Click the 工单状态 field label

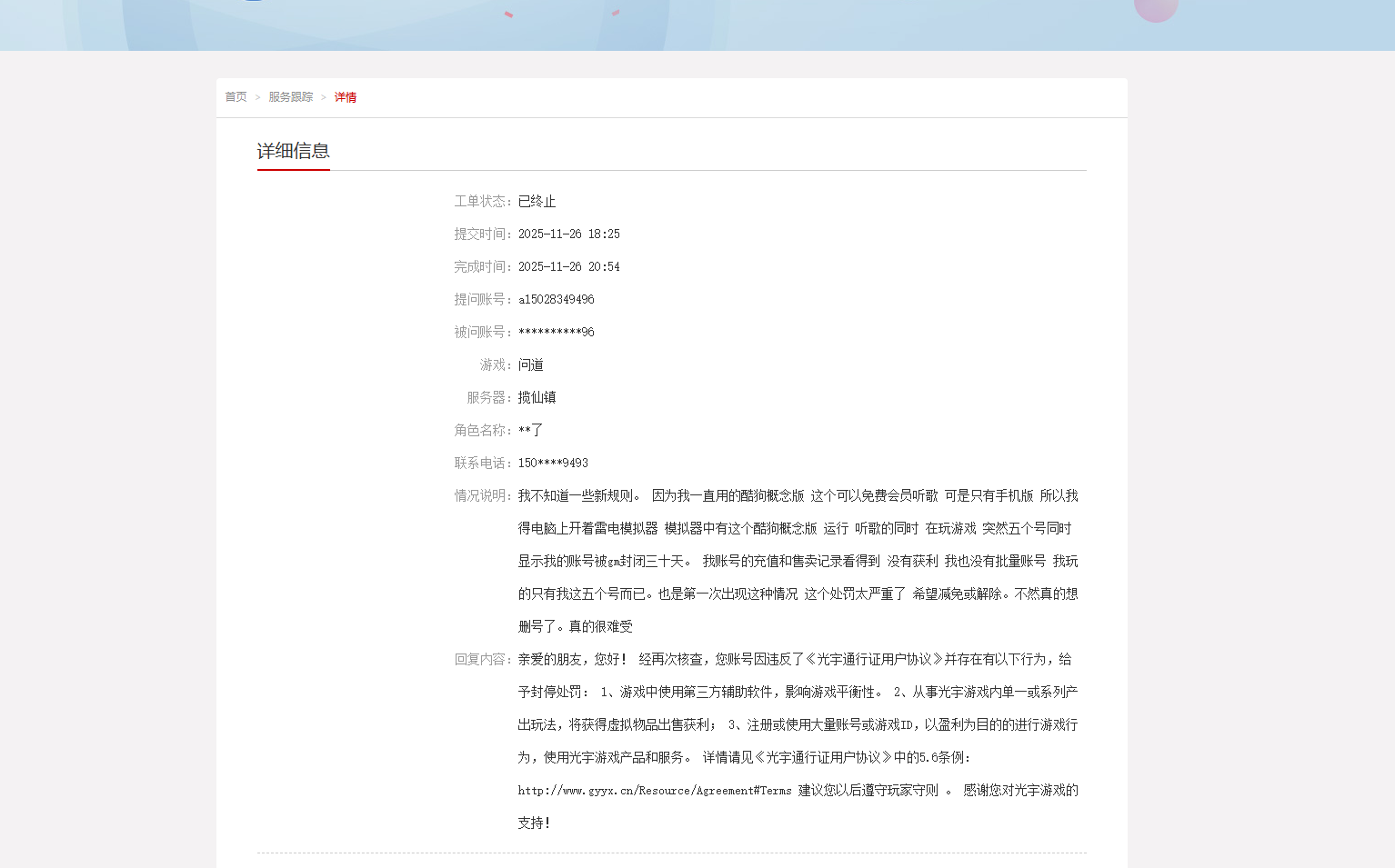[483, 202]
